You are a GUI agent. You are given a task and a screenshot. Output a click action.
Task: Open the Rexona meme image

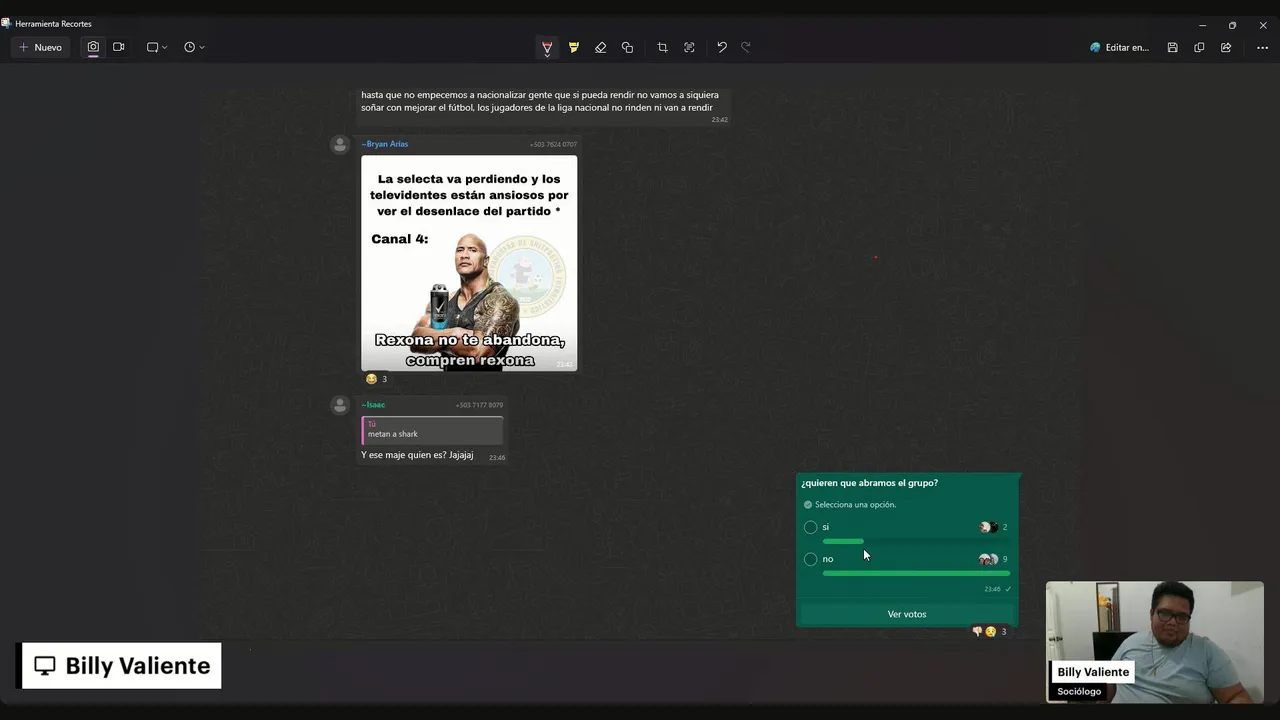point(469,263)
